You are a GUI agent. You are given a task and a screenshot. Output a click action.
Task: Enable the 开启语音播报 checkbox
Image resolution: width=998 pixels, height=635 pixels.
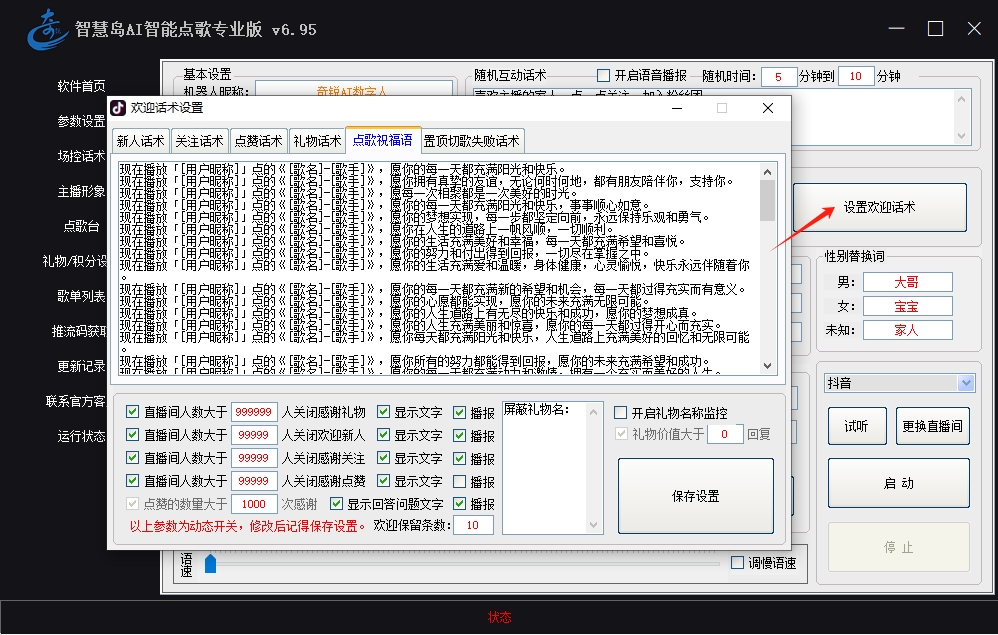click(x=603, y=76)
